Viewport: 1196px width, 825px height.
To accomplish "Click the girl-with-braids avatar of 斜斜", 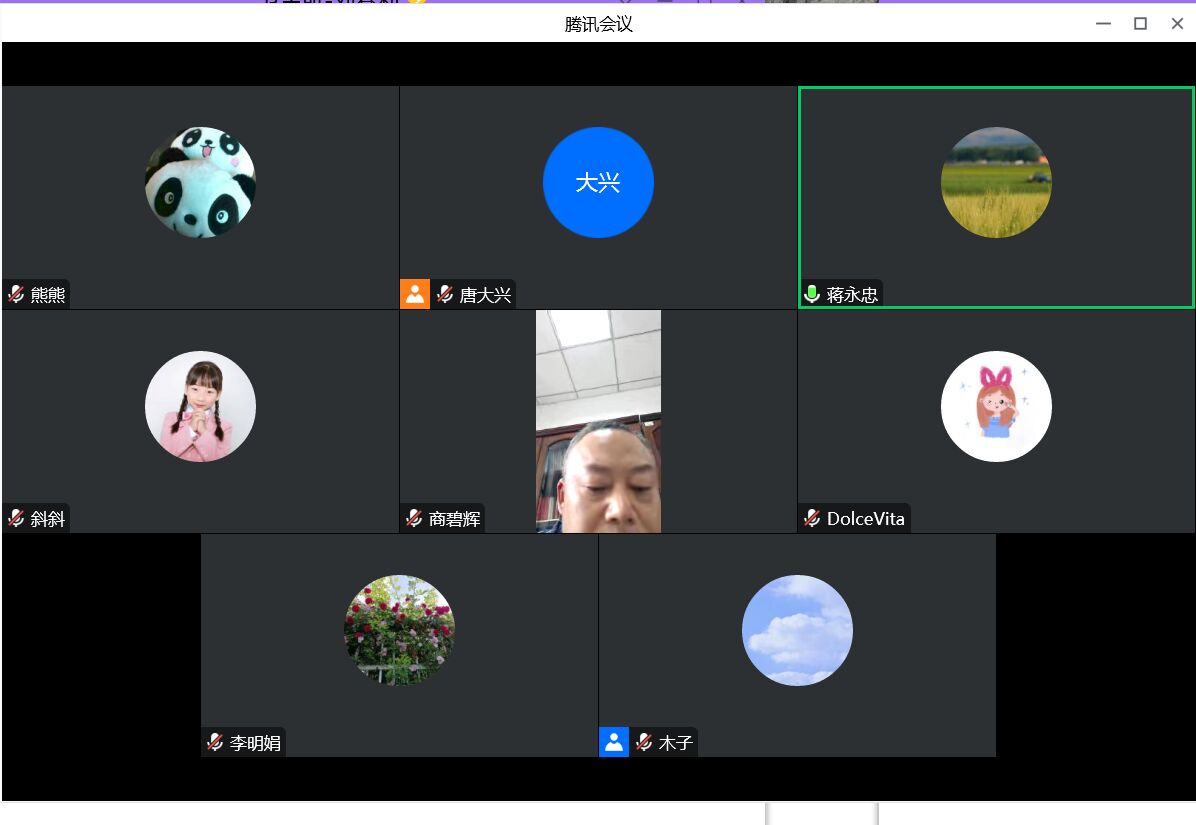I will [200, 406].
